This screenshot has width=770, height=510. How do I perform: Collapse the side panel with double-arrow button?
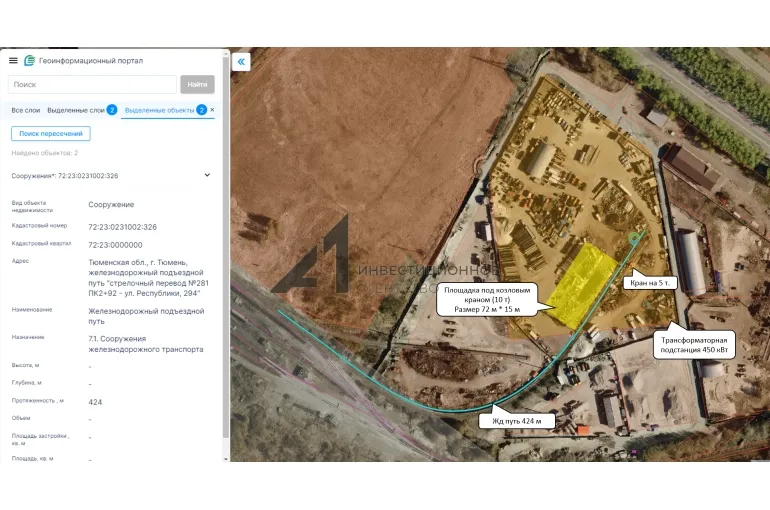241,62
